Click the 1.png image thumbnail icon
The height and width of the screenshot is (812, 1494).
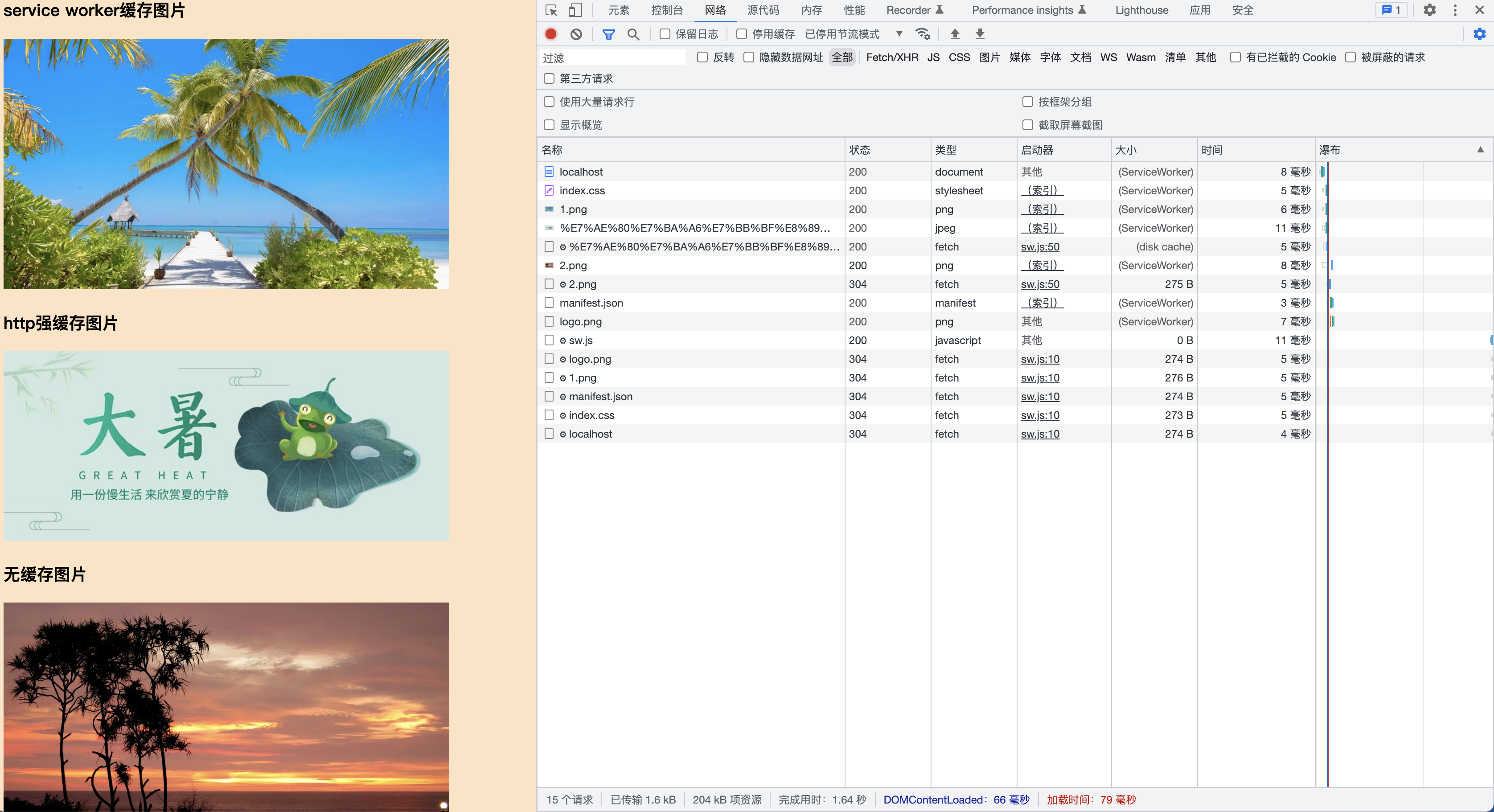click(549, 209)
